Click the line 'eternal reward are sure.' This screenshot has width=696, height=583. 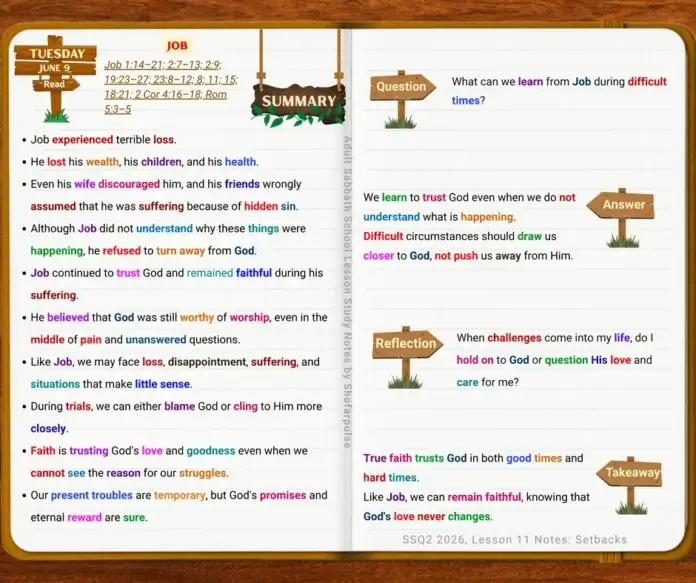89,517
